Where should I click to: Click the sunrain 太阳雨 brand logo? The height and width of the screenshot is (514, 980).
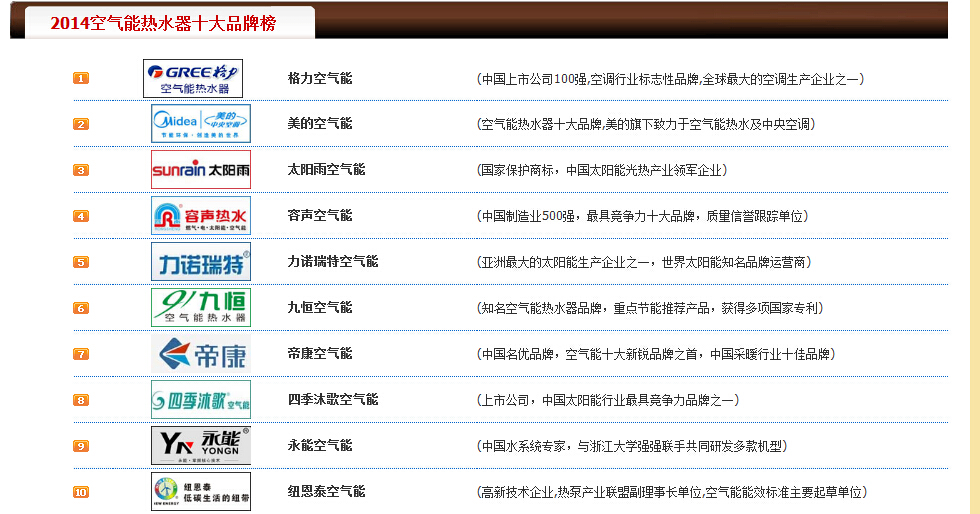(201, 169)
